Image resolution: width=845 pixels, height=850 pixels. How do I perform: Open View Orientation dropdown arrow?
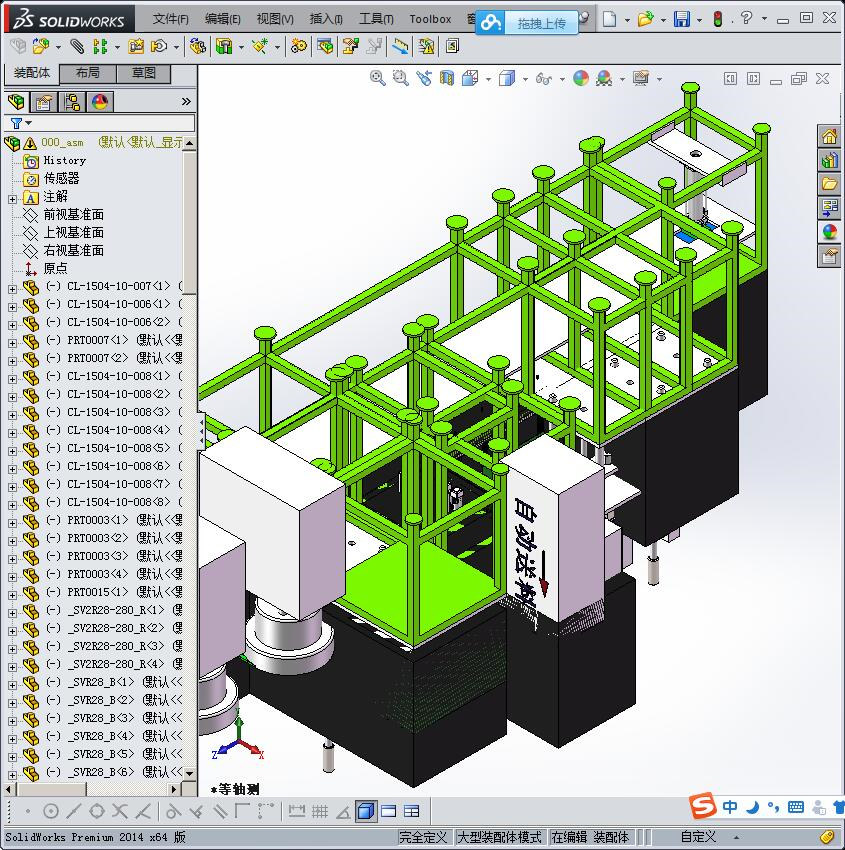coord(488,80)
